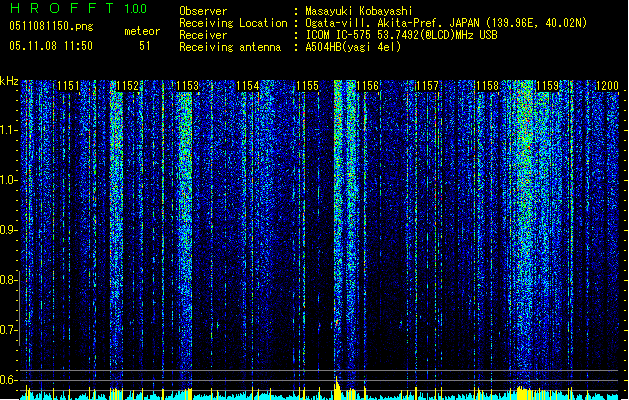The image size is (629, 400).
Task: Click location text Ogata-vill. Akita-Pref. JAPAN
Action: pyautogui.click(x=393, y=23)
